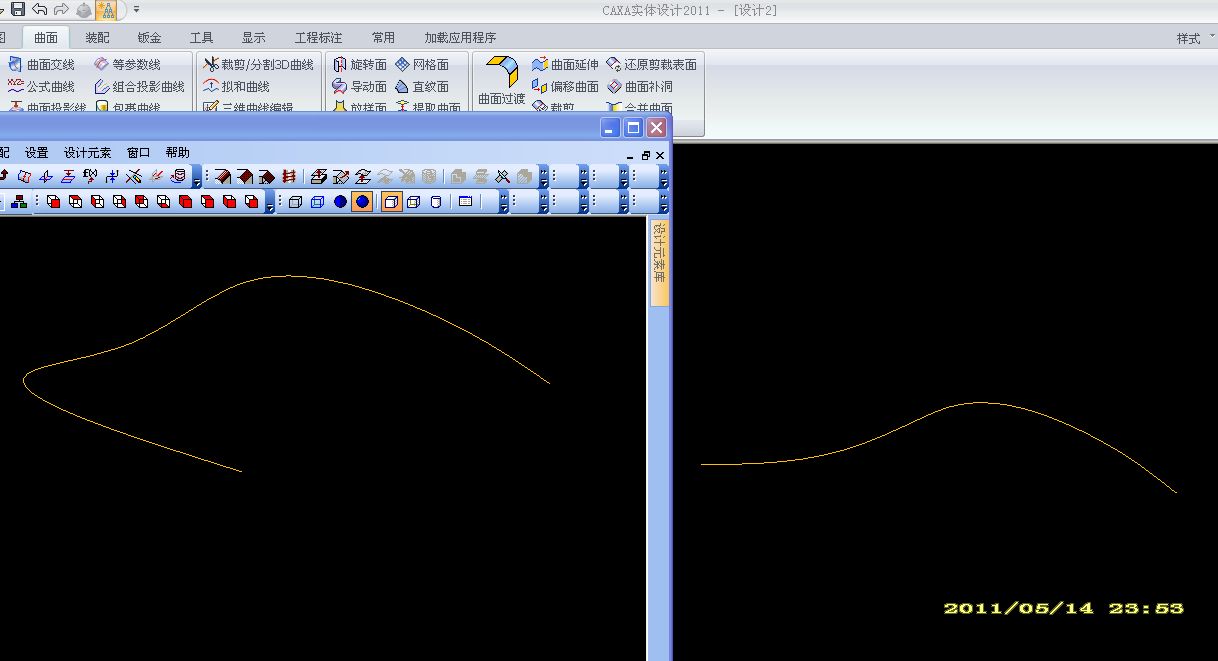Click the 还原剪裁表面 tool

[x=651, y=64]
